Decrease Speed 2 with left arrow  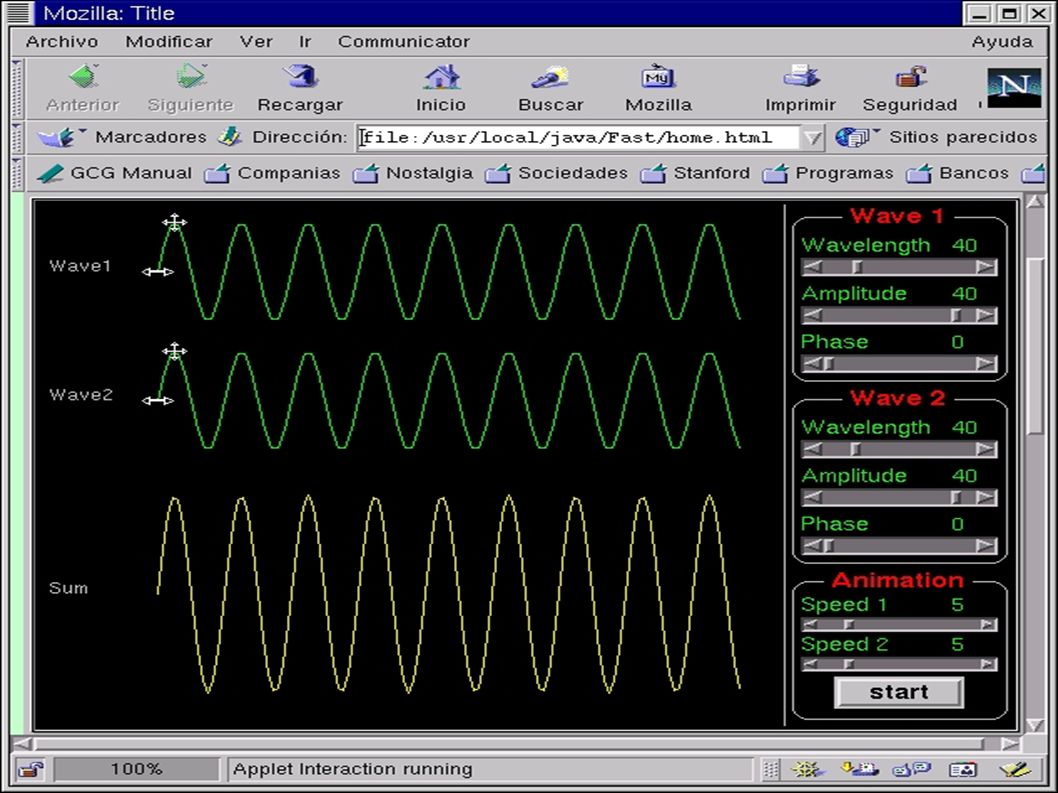(x=811, y=664)
